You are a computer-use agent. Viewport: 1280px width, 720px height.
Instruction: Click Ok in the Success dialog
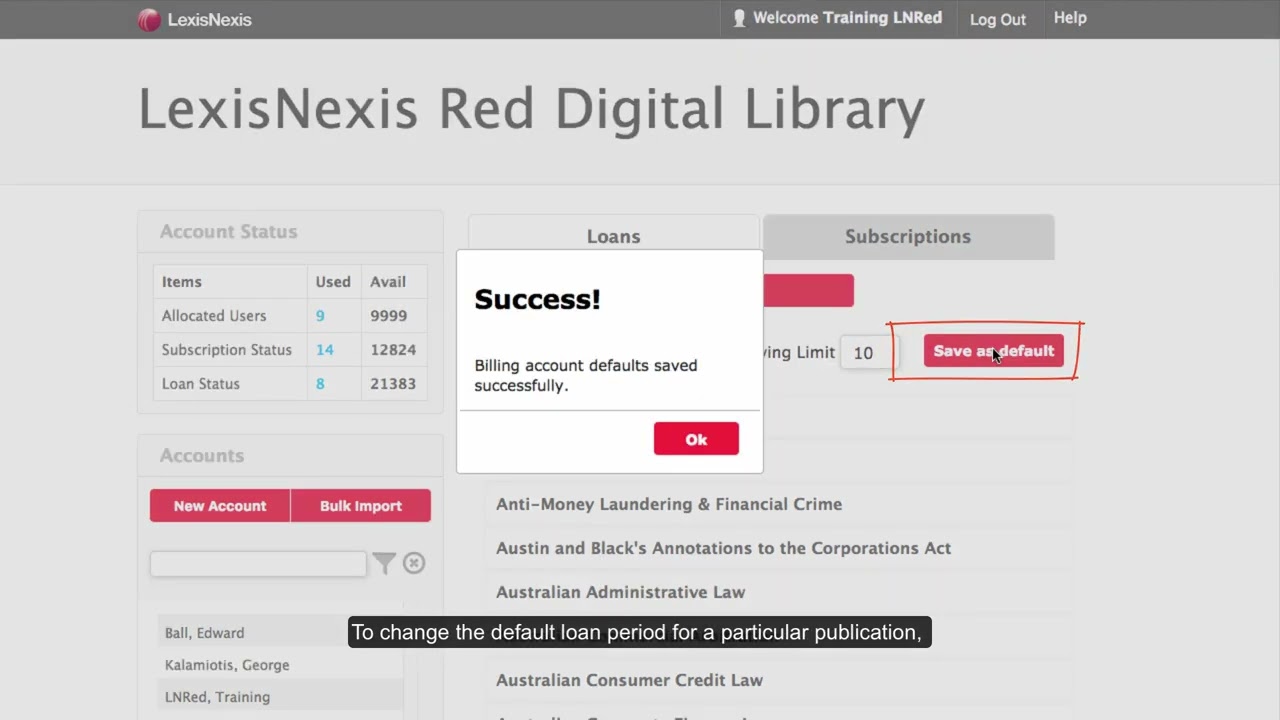(696, 439)
